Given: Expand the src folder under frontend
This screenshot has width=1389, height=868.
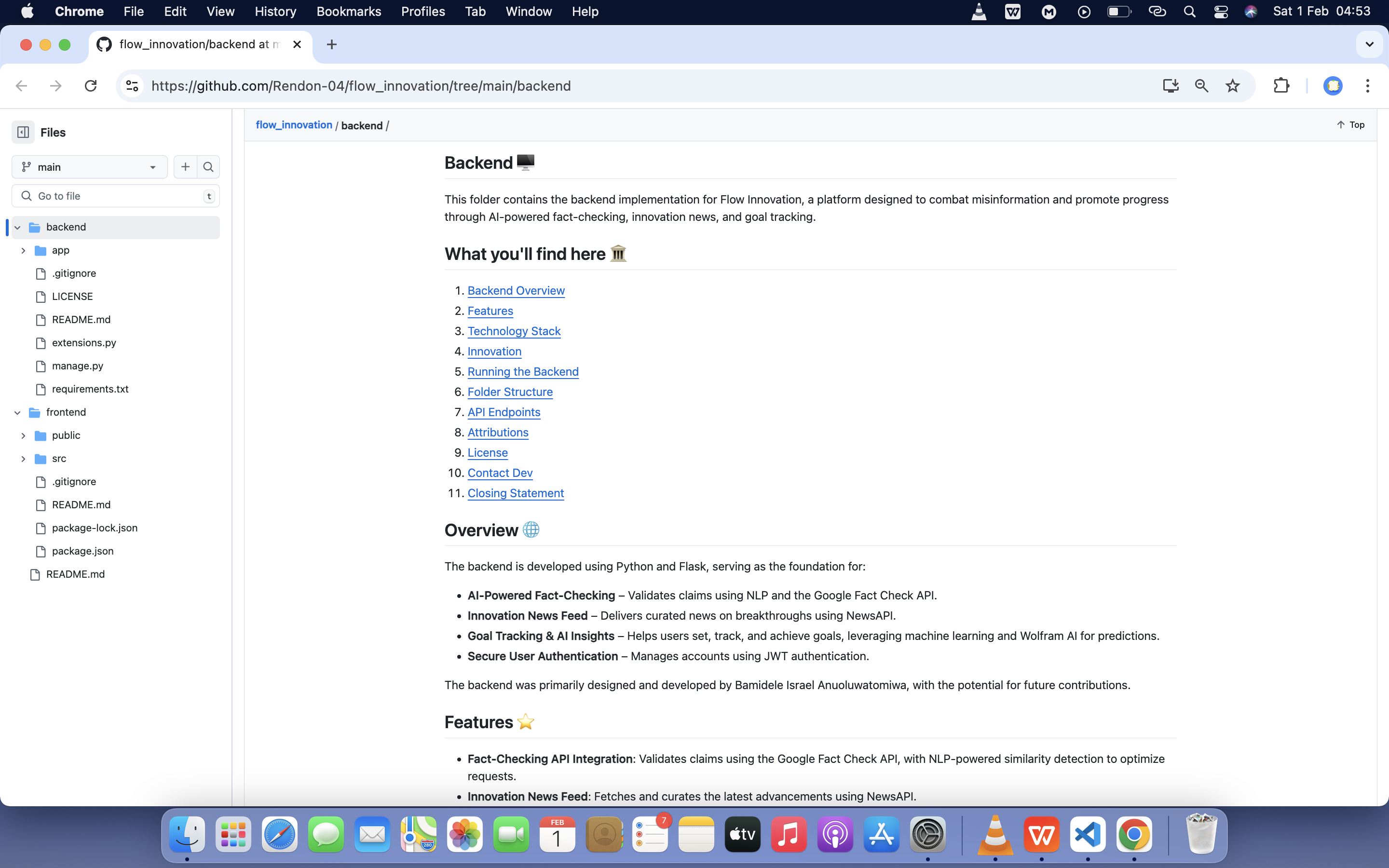Looking at the screenshot, I should (x=23, y=458).
